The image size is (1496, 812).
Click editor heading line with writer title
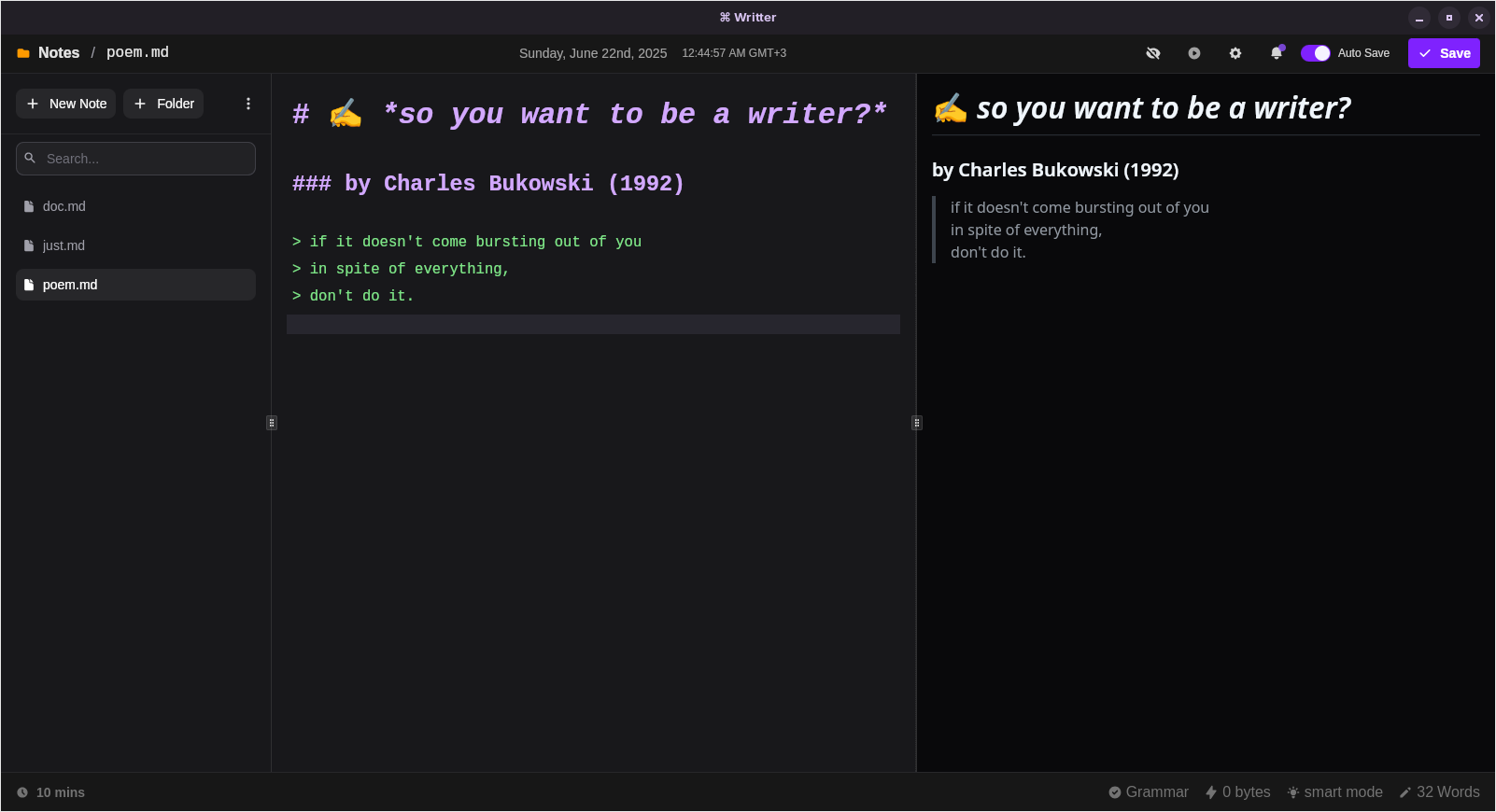tap(590, 114)
